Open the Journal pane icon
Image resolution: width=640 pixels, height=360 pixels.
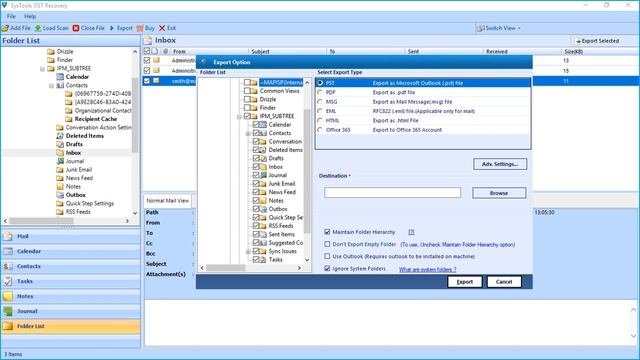[x=8, y=311]
